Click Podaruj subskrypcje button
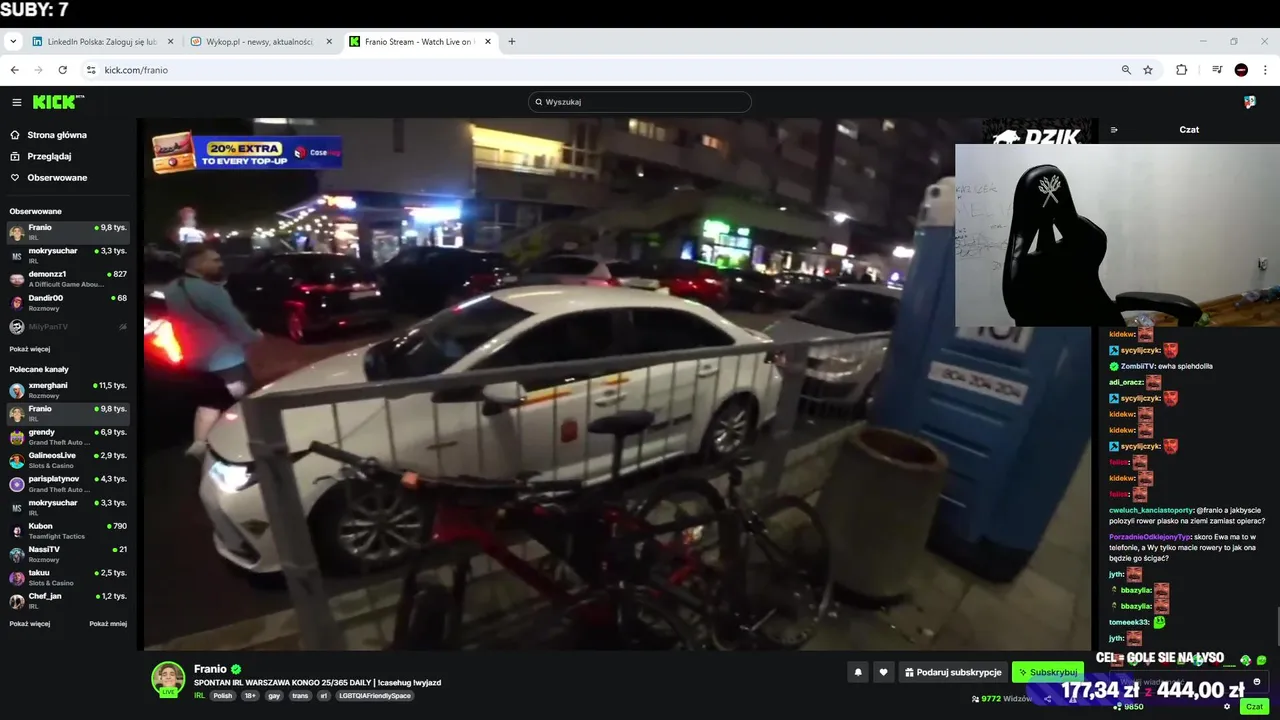This screenshot has height=720, width=1280. point(953,673)
